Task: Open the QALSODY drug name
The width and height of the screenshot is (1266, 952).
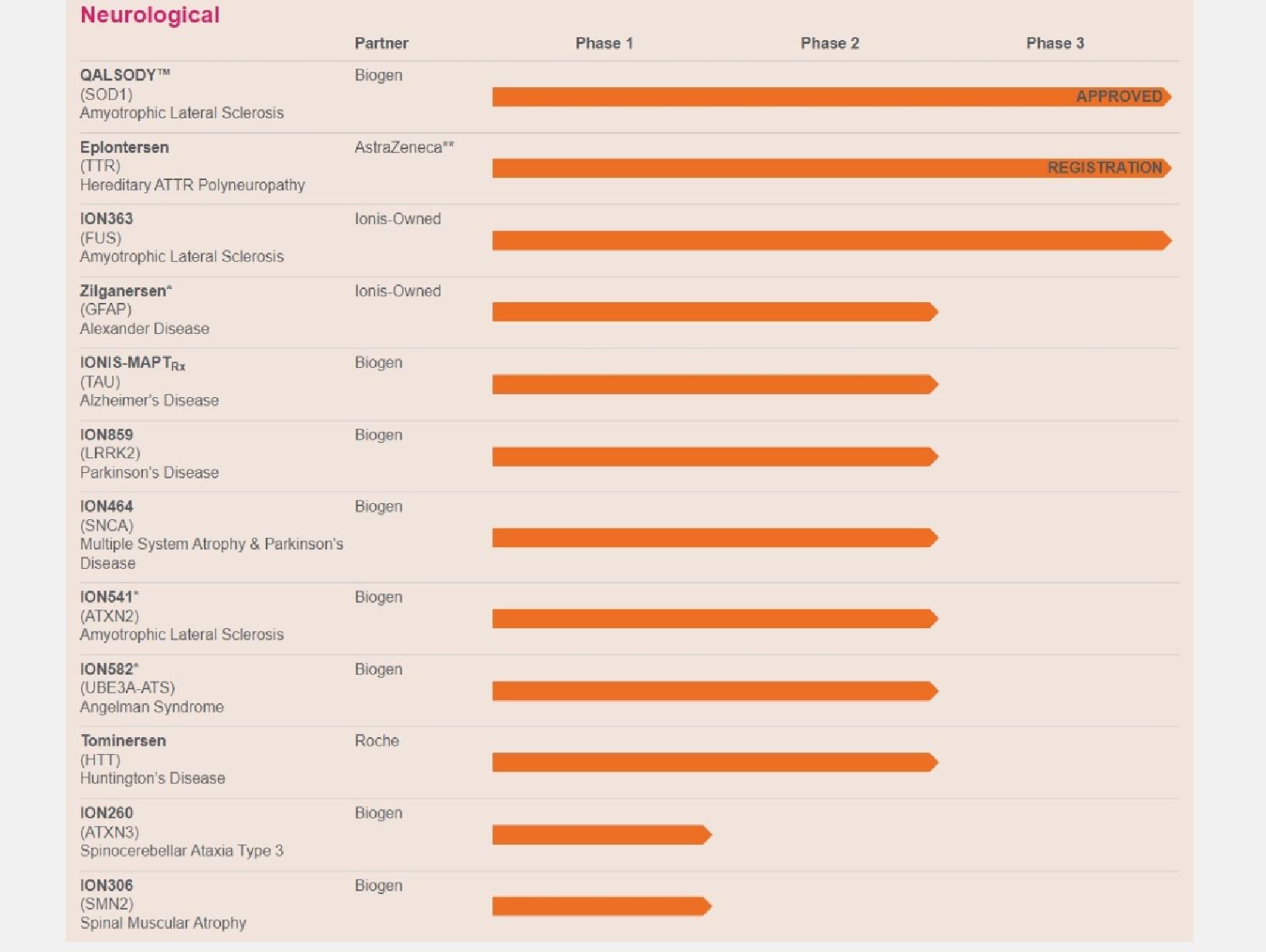Action: tap(124, 75)
